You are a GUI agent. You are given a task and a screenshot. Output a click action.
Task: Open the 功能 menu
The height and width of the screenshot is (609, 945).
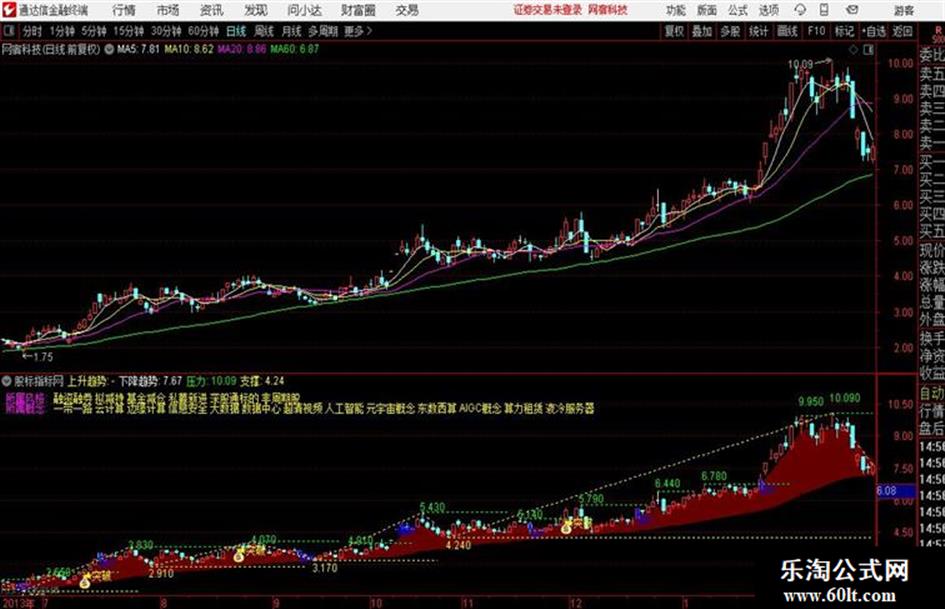coord(676,10)
